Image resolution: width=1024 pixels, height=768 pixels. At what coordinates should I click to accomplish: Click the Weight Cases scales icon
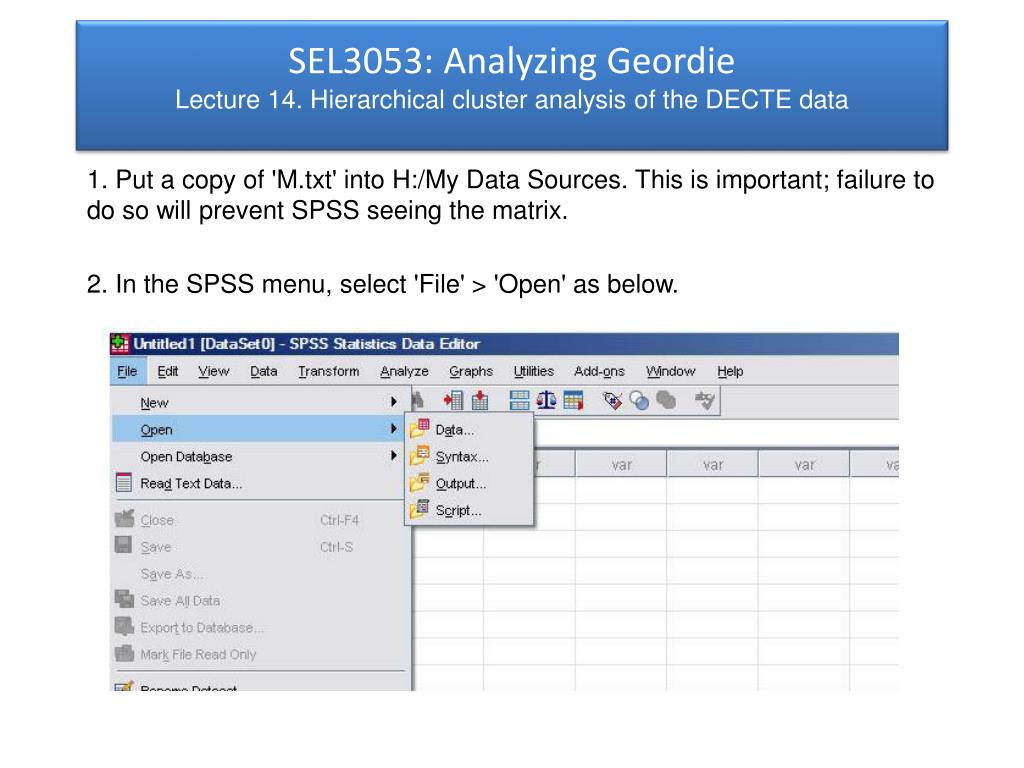[546, 400]
